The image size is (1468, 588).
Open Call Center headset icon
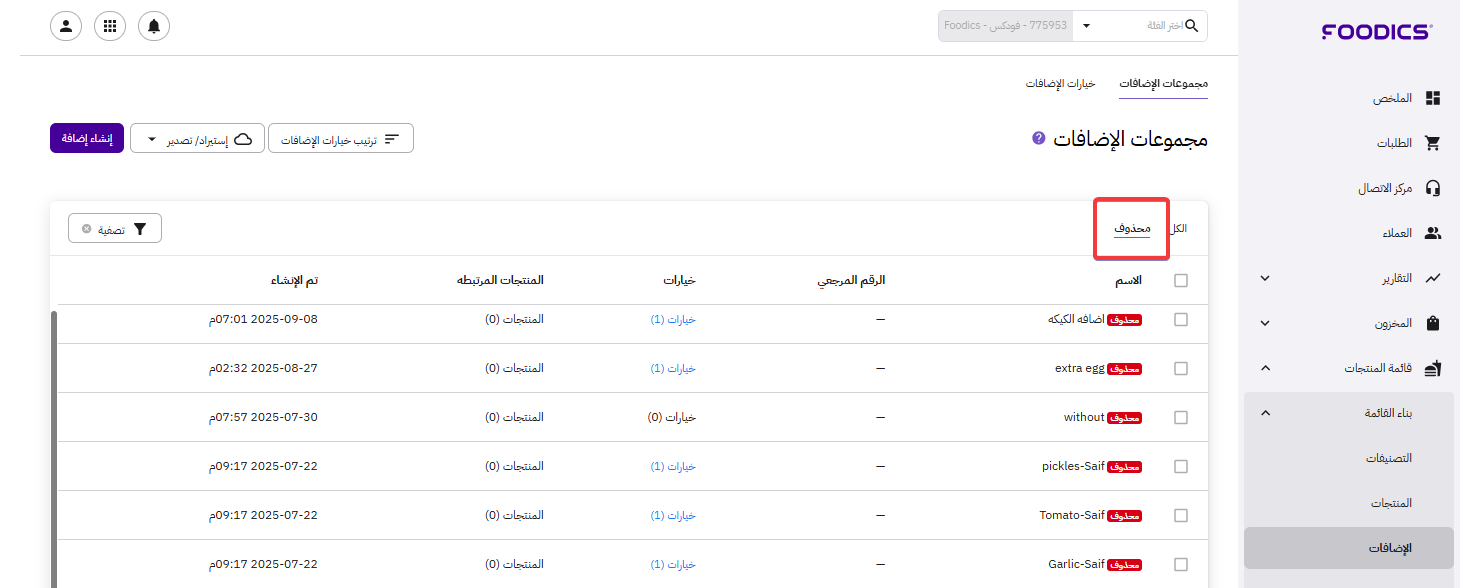1432,188
